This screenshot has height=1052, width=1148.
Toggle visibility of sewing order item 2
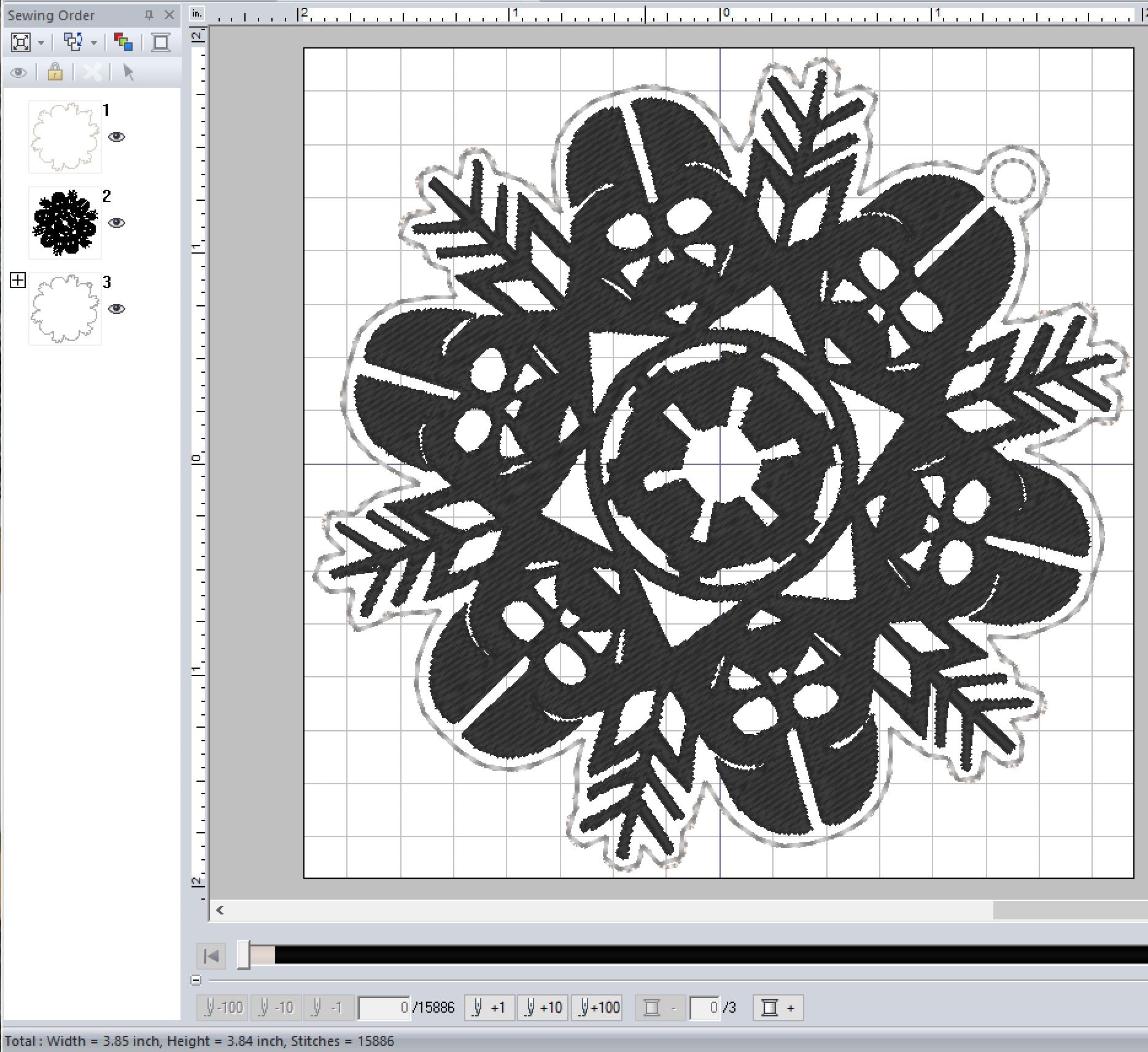click(x=117, y=223)
